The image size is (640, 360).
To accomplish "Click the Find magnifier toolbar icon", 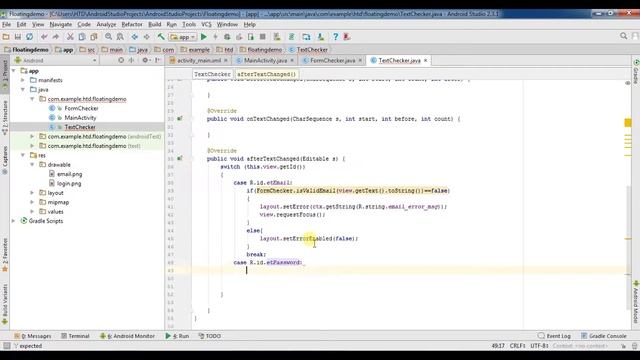I will pos(109,37).
